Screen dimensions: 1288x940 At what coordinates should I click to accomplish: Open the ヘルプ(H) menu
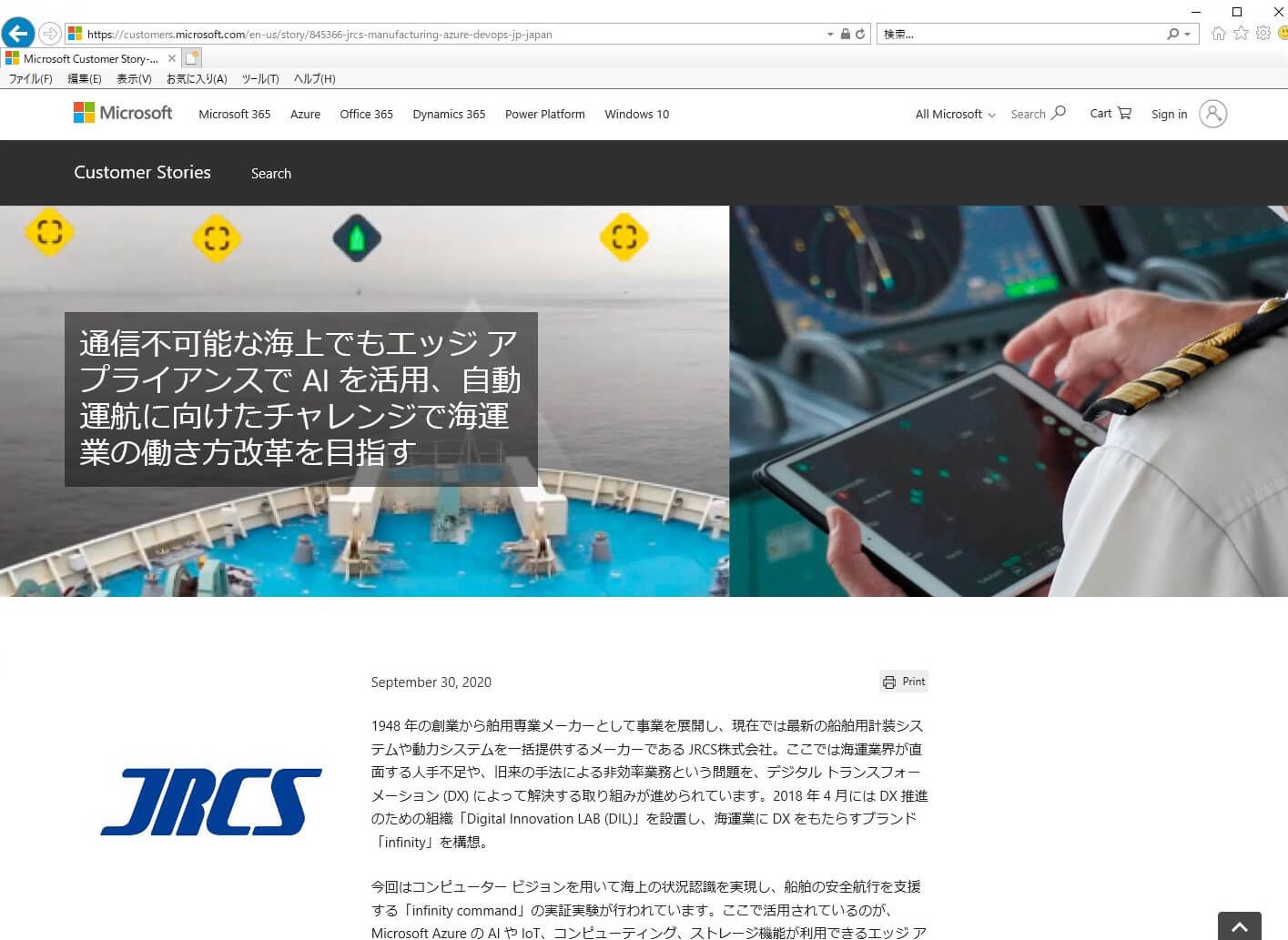tap(314, 79)
